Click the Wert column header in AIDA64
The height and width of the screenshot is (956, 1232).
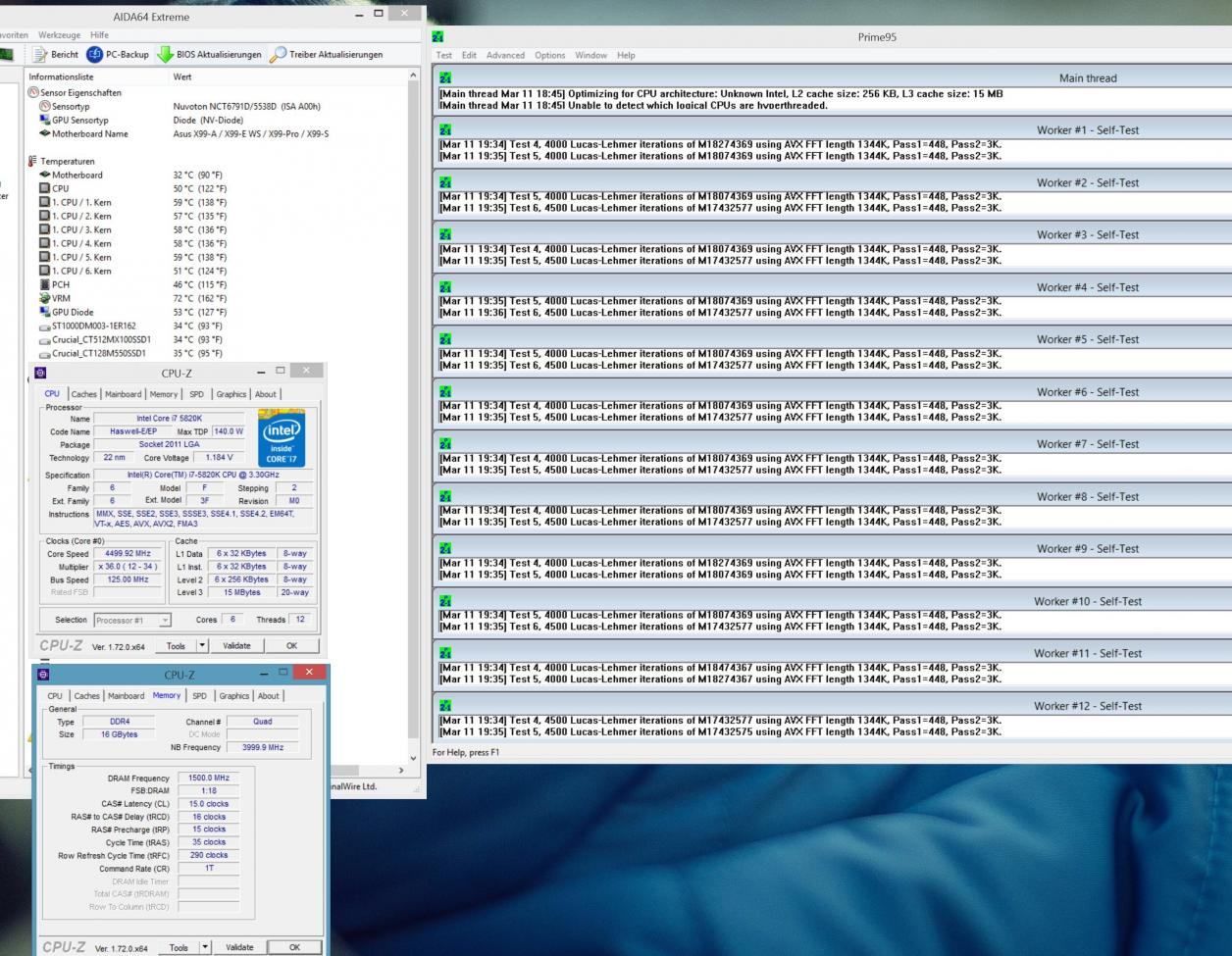[182, 76]
